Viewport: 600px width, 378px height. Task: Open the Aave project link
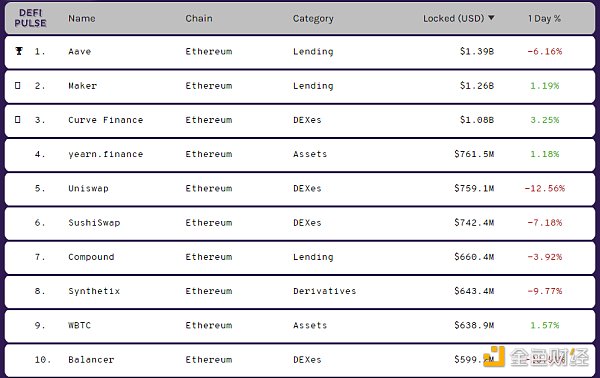pos(80,51)
